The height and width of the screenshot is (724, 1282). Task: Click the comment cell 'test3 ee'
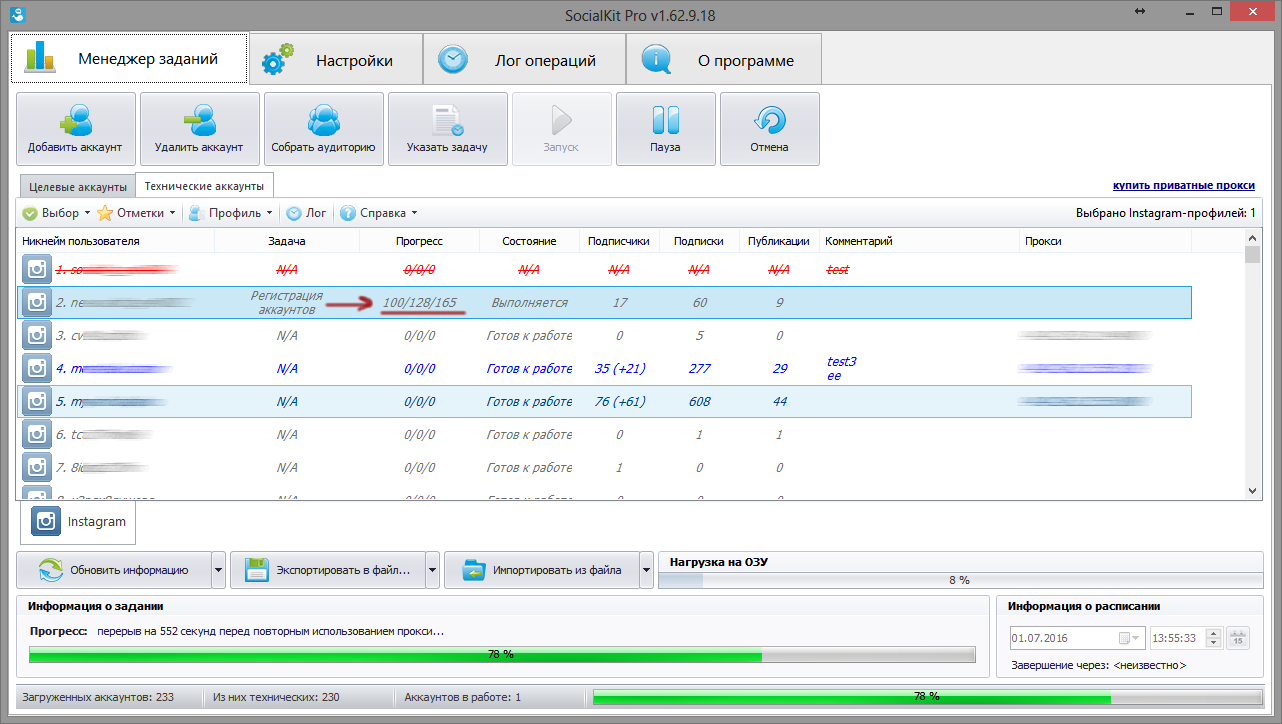point(841,368)
